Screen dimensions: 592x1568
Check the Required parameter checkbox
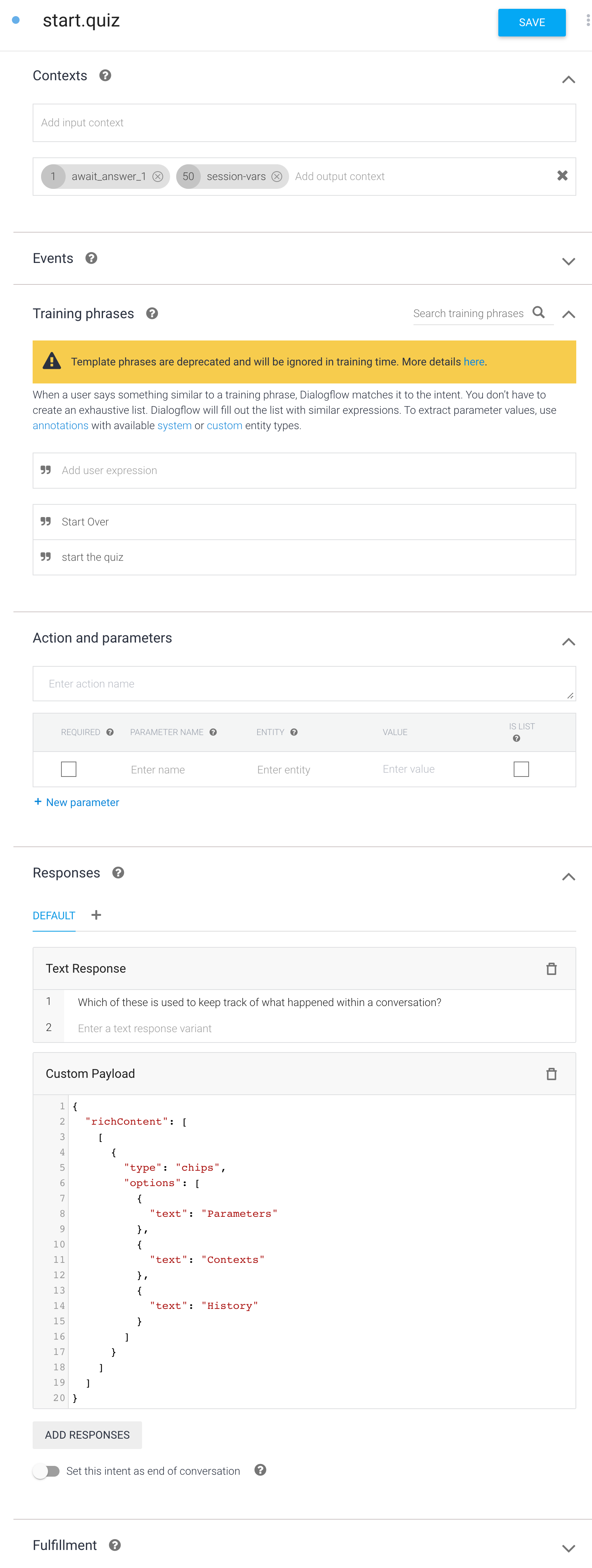click(x=69, y=769)
